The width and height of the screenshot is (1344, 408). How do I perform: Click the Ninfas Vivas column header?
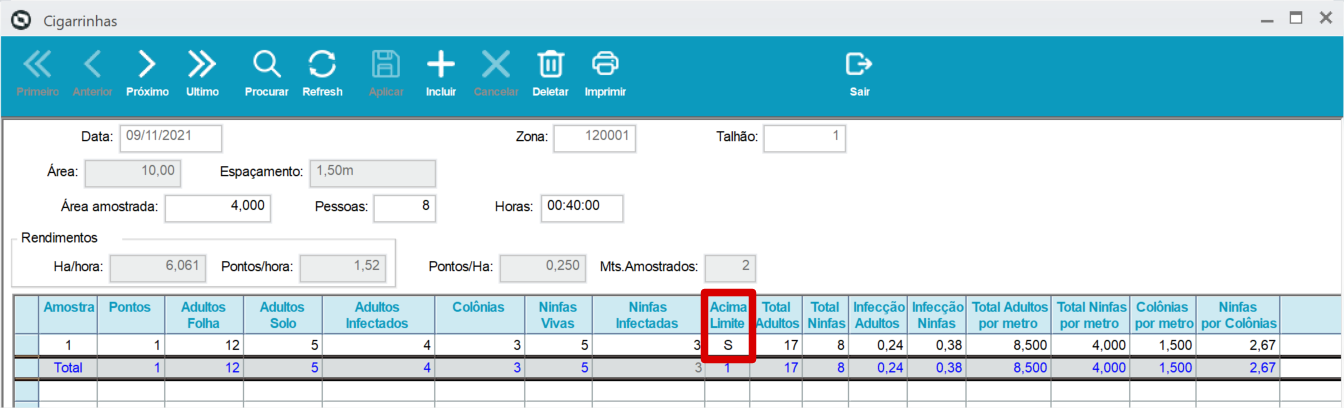559,314
